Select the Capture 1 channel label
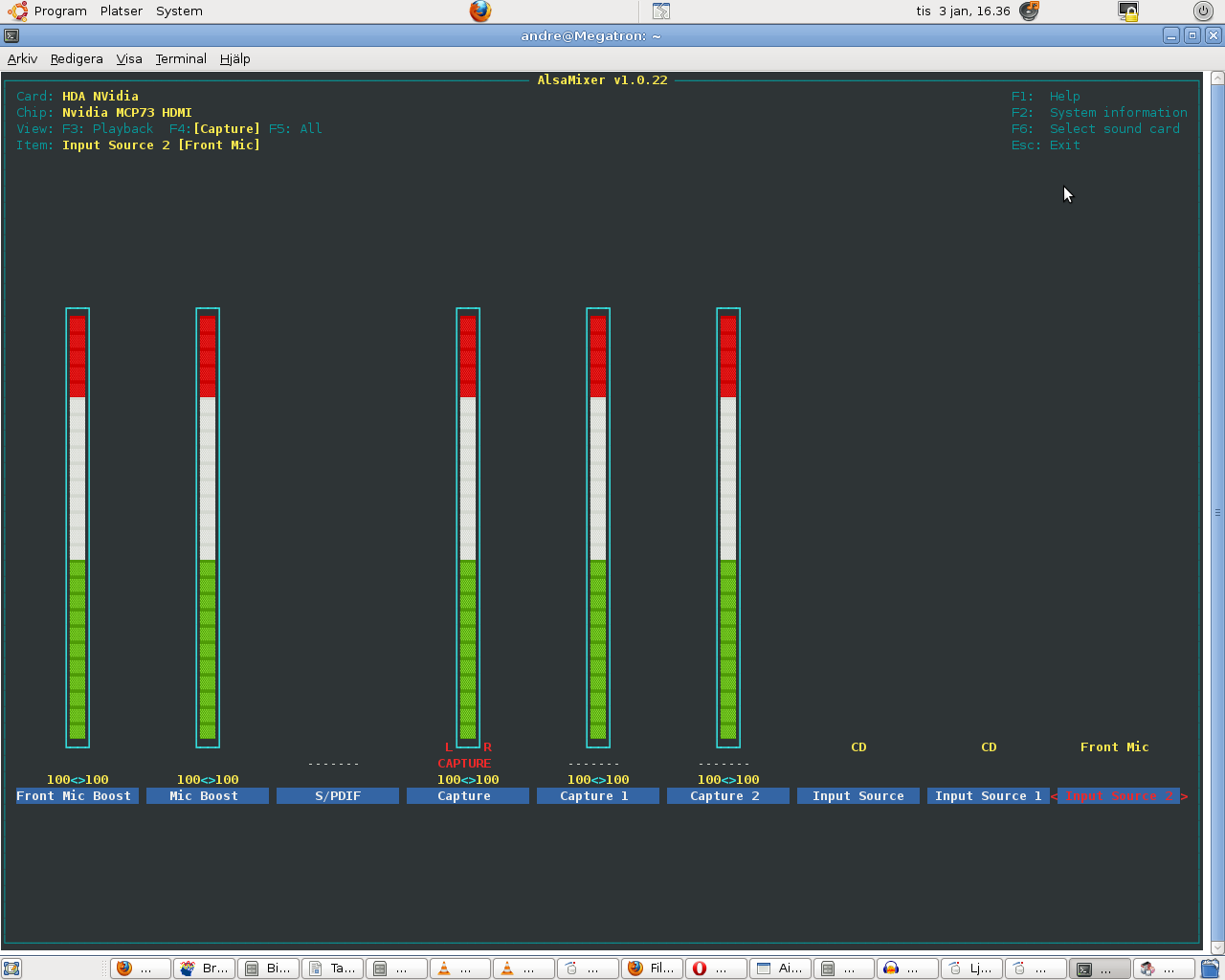 [598, 795]
